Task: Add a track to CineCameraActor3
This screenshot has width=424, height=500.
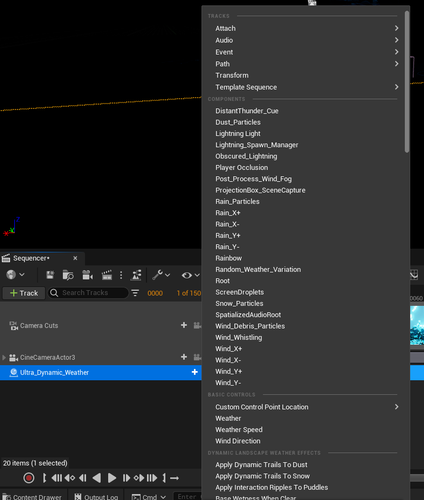Action: point(184,357)
